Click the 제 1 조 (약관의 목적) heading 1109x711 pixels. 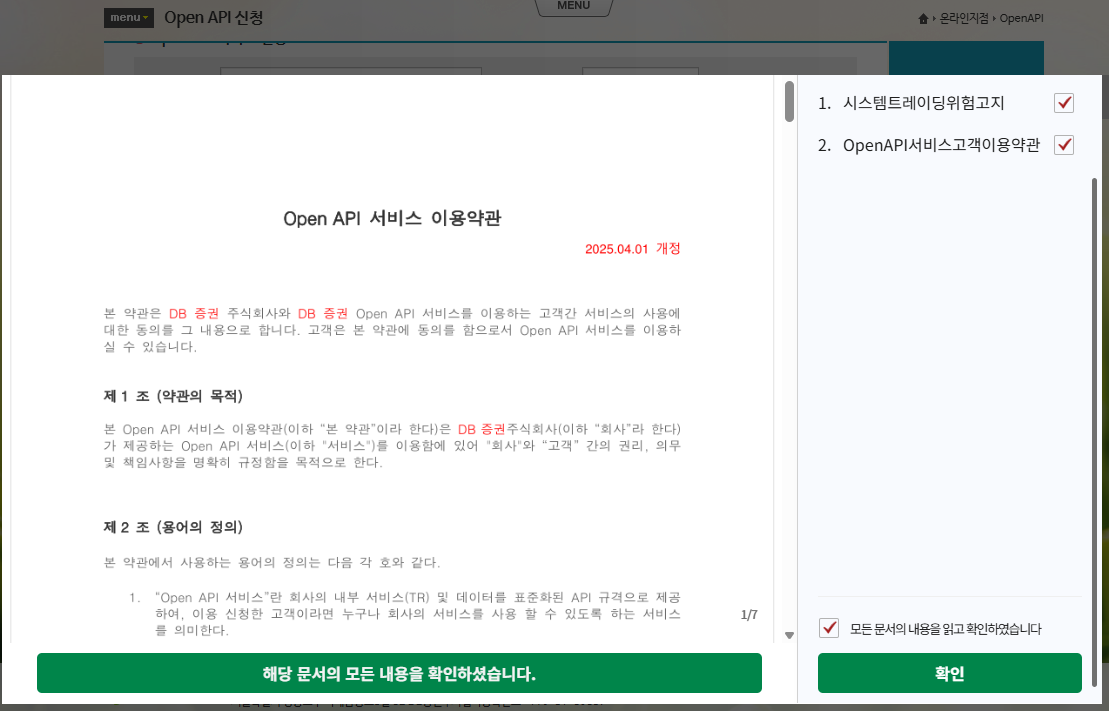(173, 396)
